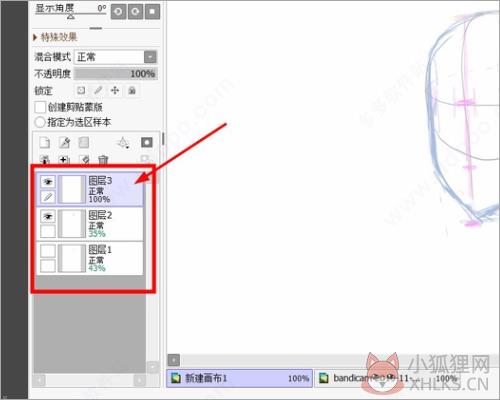Image resolution: width=500 pixels, height=400 pixels.
Task: Click the 图层1 layer name
Action: pos(100,250)
